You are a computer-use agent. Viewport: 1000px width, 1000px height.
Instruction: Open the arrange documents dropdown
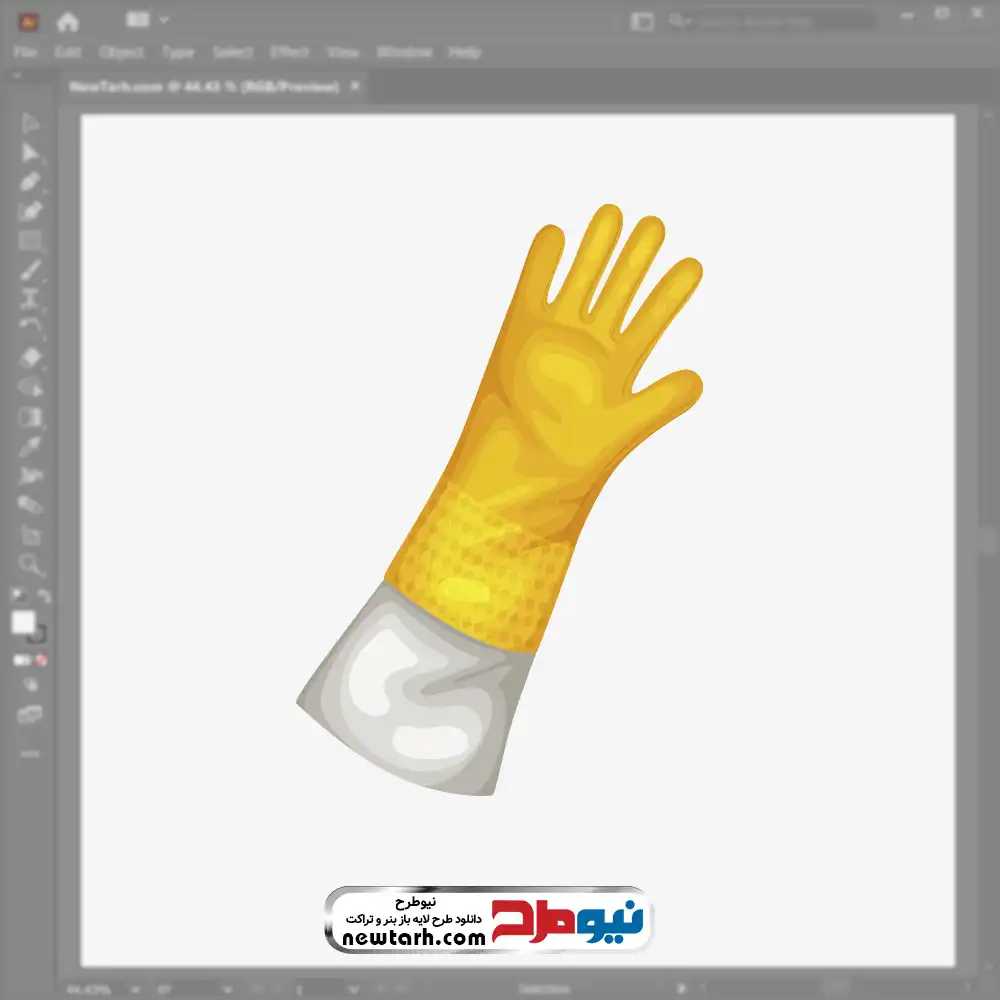click(x=148, y=20)
